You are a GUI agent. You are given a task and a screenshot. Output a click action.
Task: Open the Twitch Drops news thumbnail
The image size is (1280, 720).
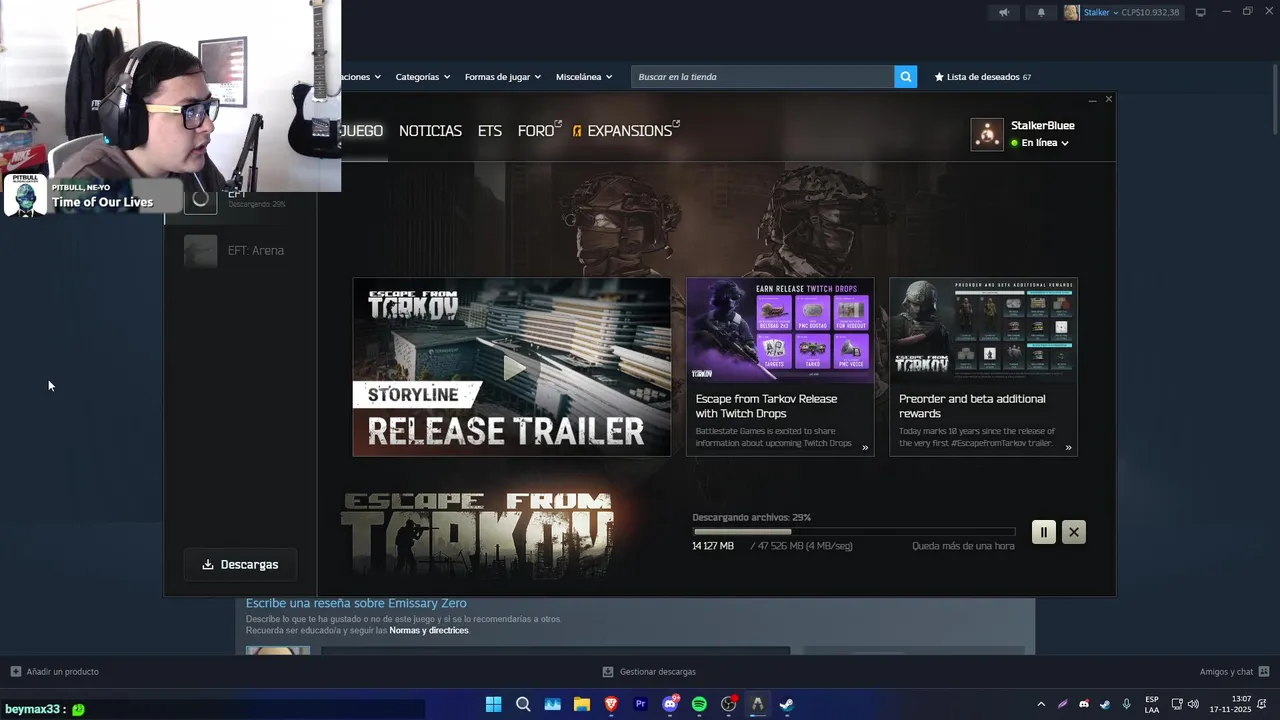point(780,330)
